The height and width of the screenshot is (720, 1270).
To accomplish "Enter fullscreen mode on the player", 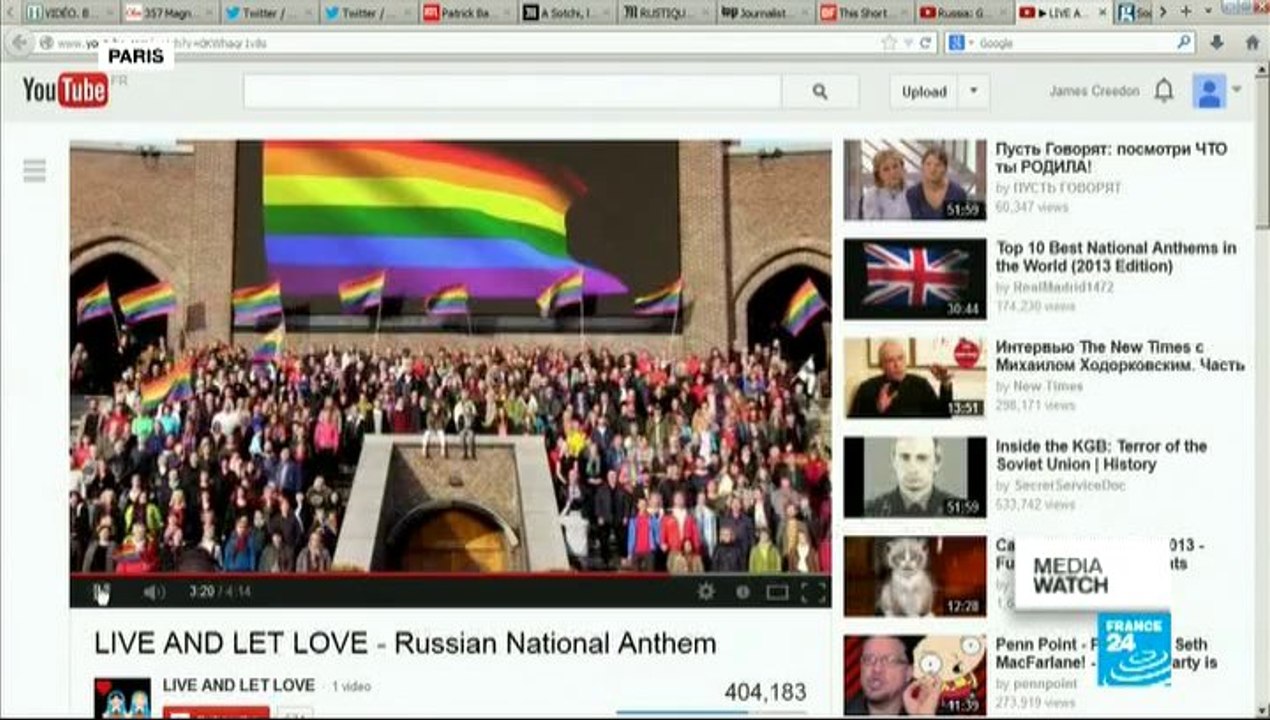I will point(814,592).
